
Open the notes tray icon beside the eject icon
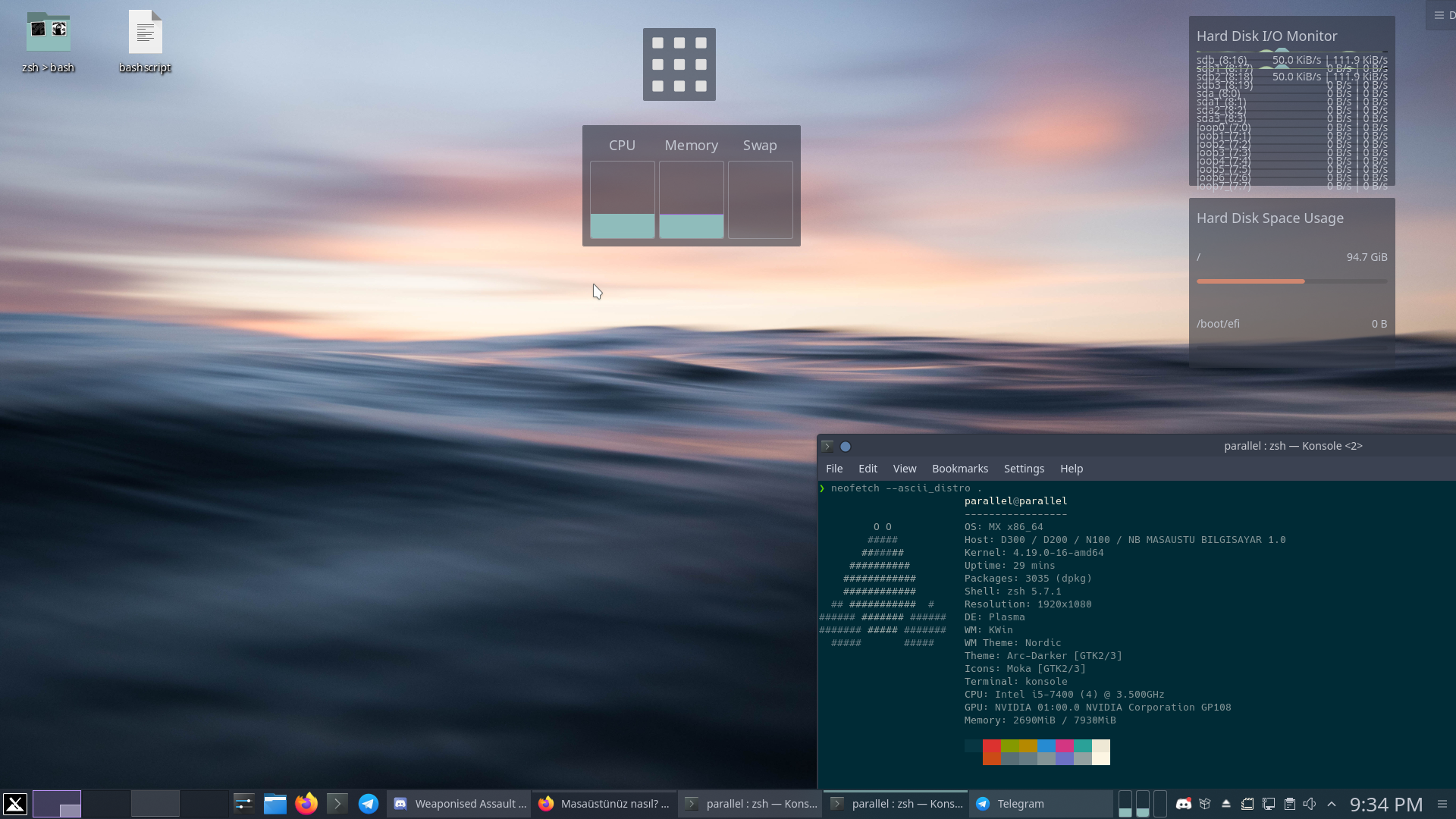1247,804
